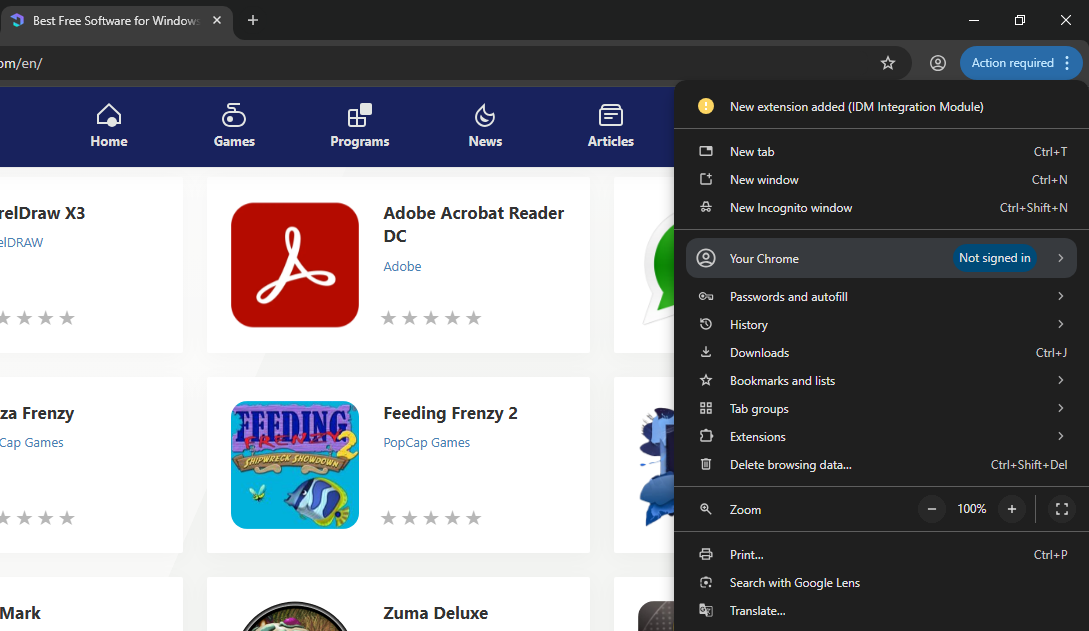
Task: Bookmark this page with the star icon
Action: [x=887, y=63]
